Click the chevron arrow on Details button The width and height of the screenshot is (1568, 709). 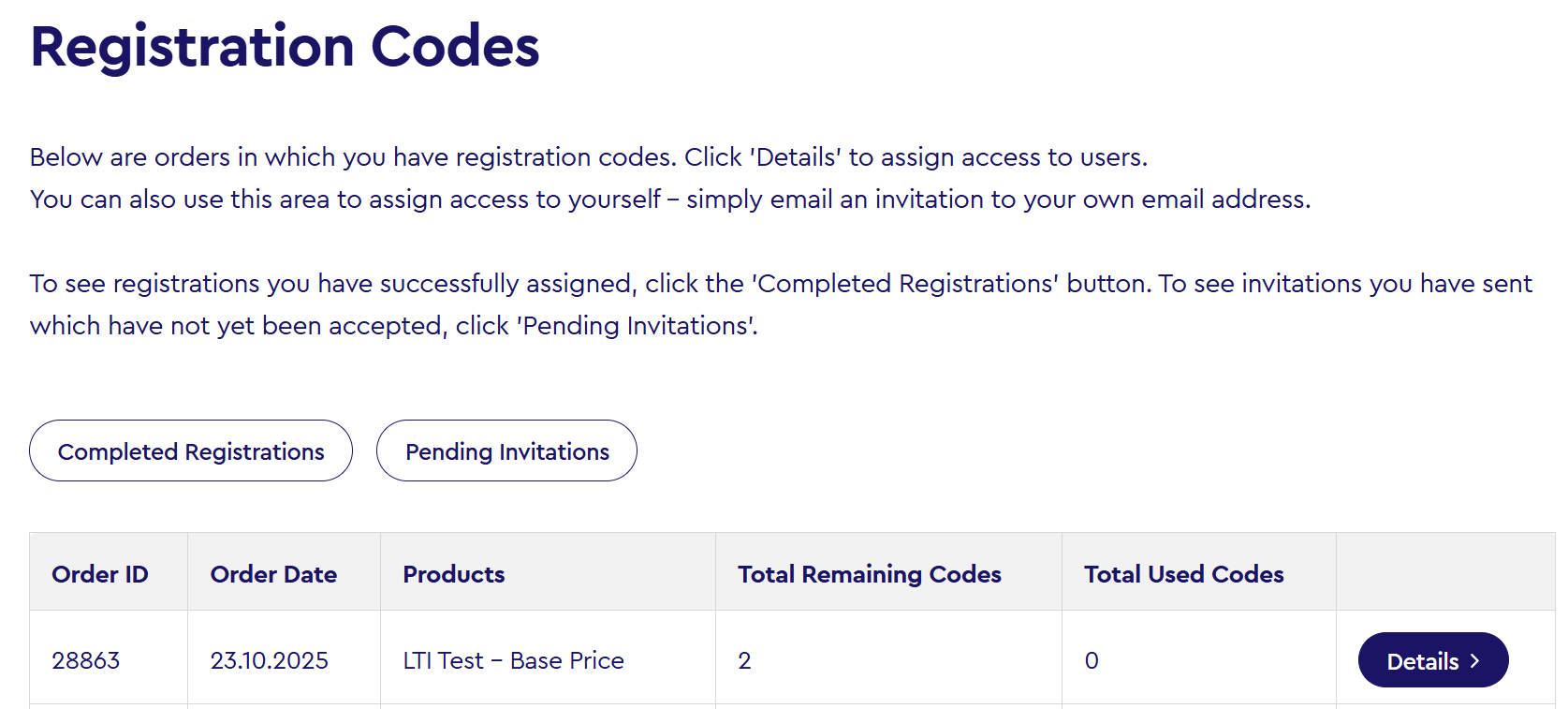[x=1475, y=660]
